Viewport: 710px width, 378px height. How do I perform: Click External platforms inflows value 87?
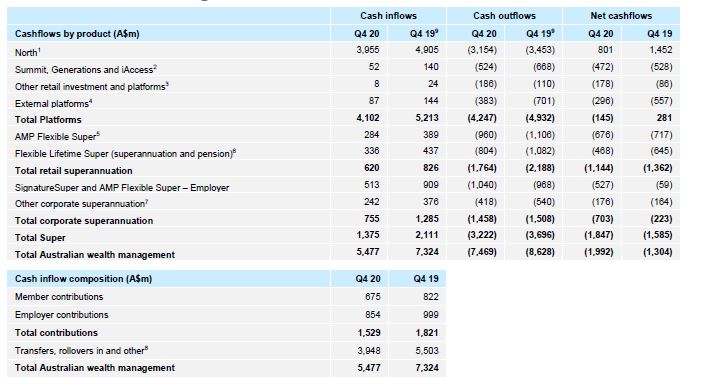click(x=374, y=100)
